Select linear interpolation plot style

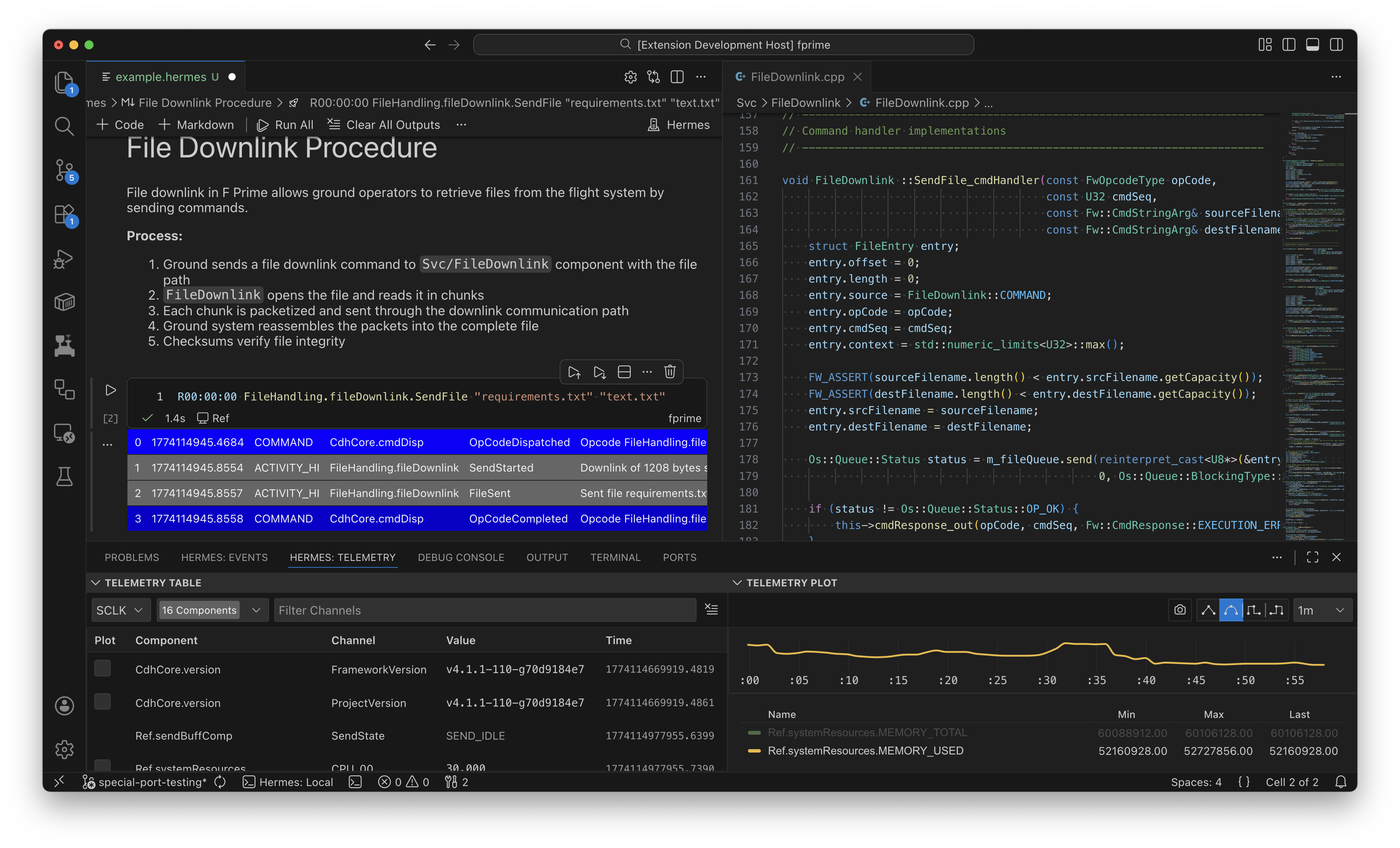tap(1208, 610)
